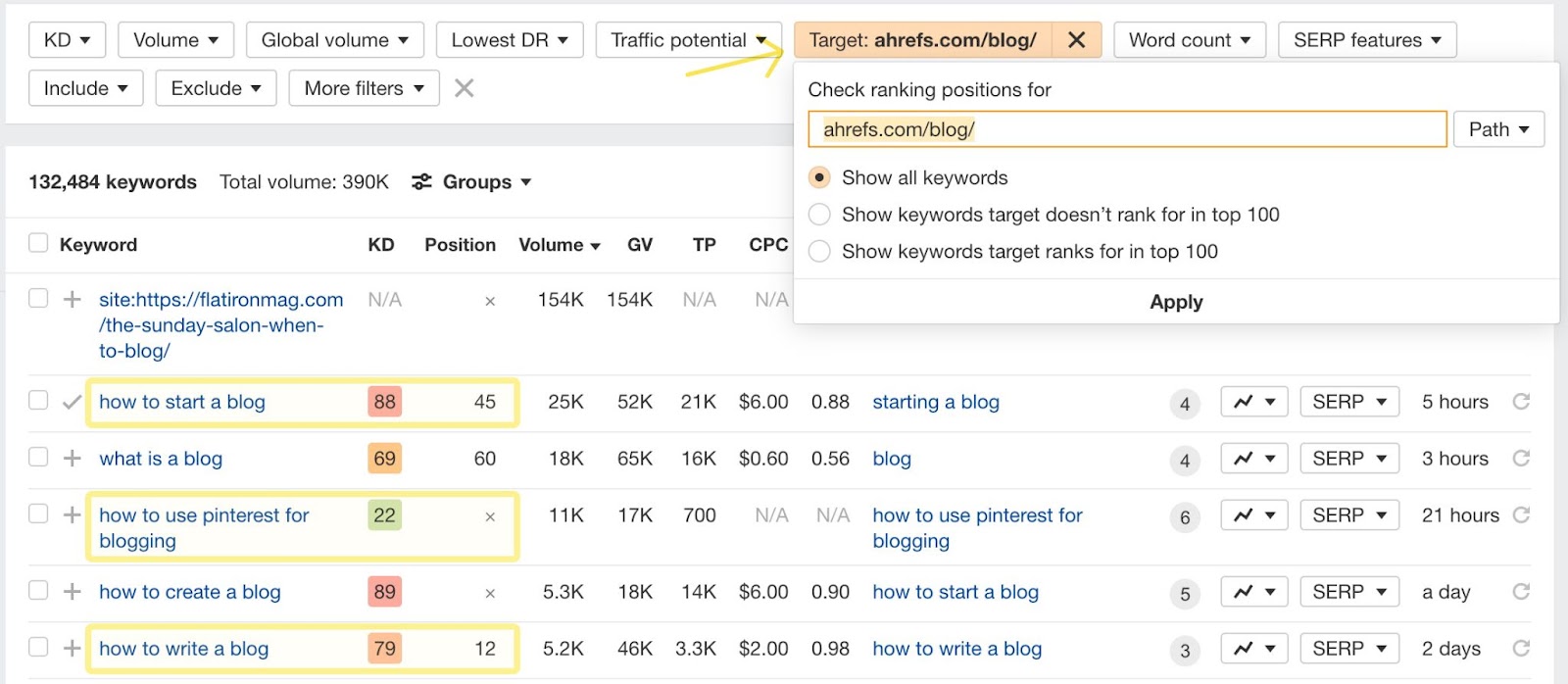Add 'how to create a blog' to list

[x=72, y=592]
